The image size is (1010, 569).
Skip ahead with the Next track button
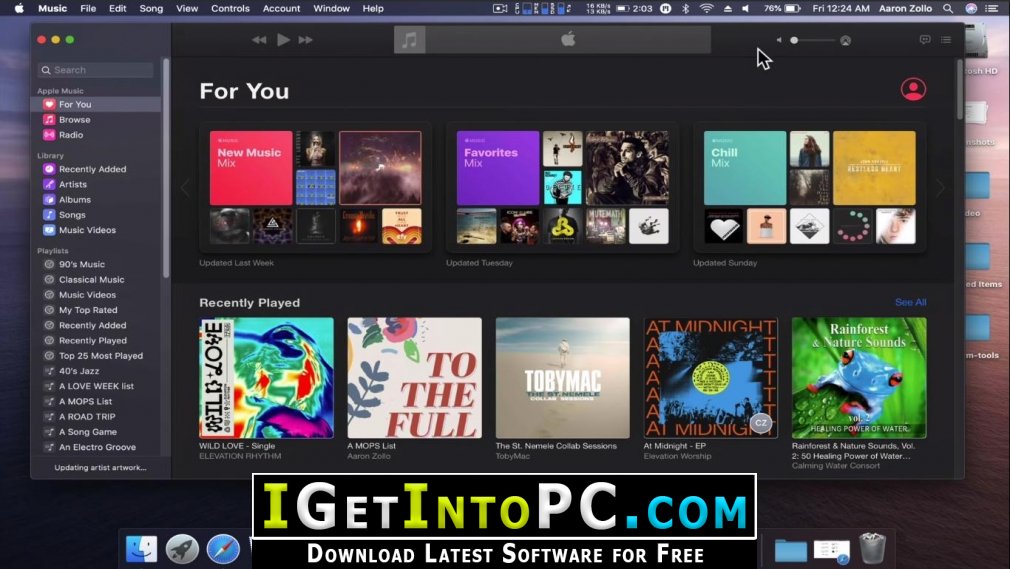point(306,40)
